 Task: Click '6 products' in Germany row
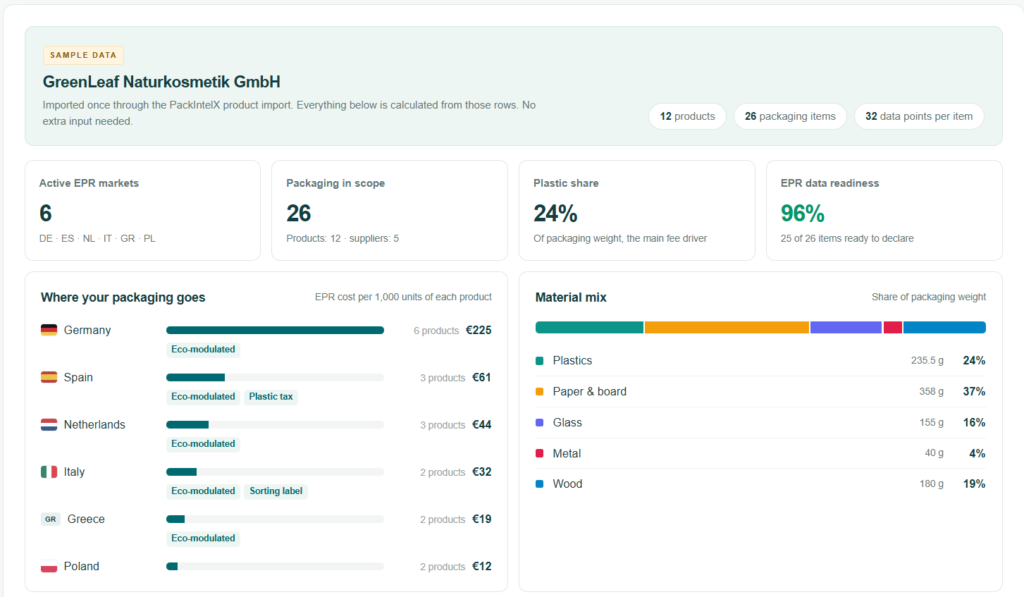(436, 331)
